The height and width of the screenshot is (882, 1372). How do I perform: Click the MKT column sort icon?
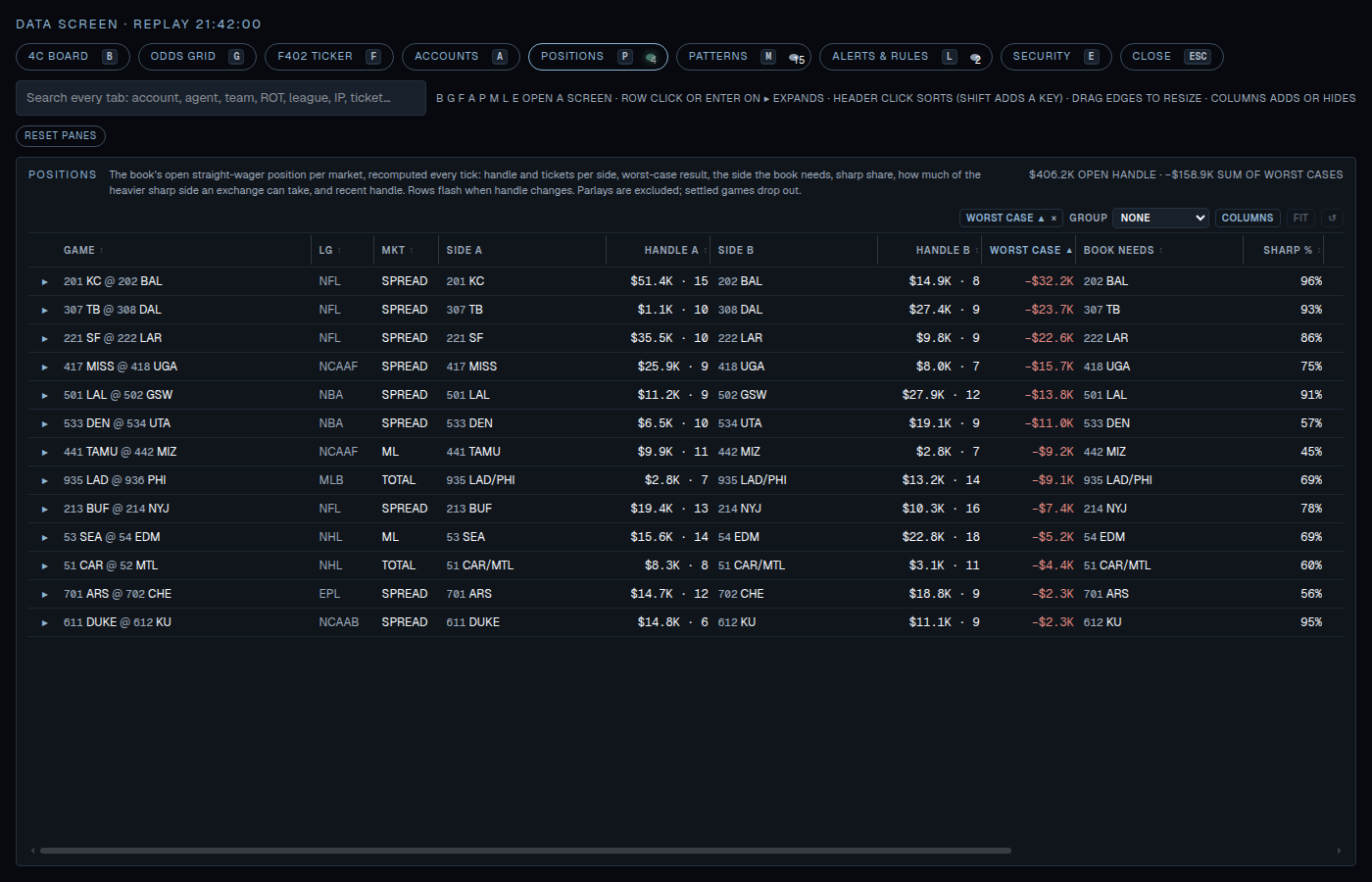click(412, 251)
